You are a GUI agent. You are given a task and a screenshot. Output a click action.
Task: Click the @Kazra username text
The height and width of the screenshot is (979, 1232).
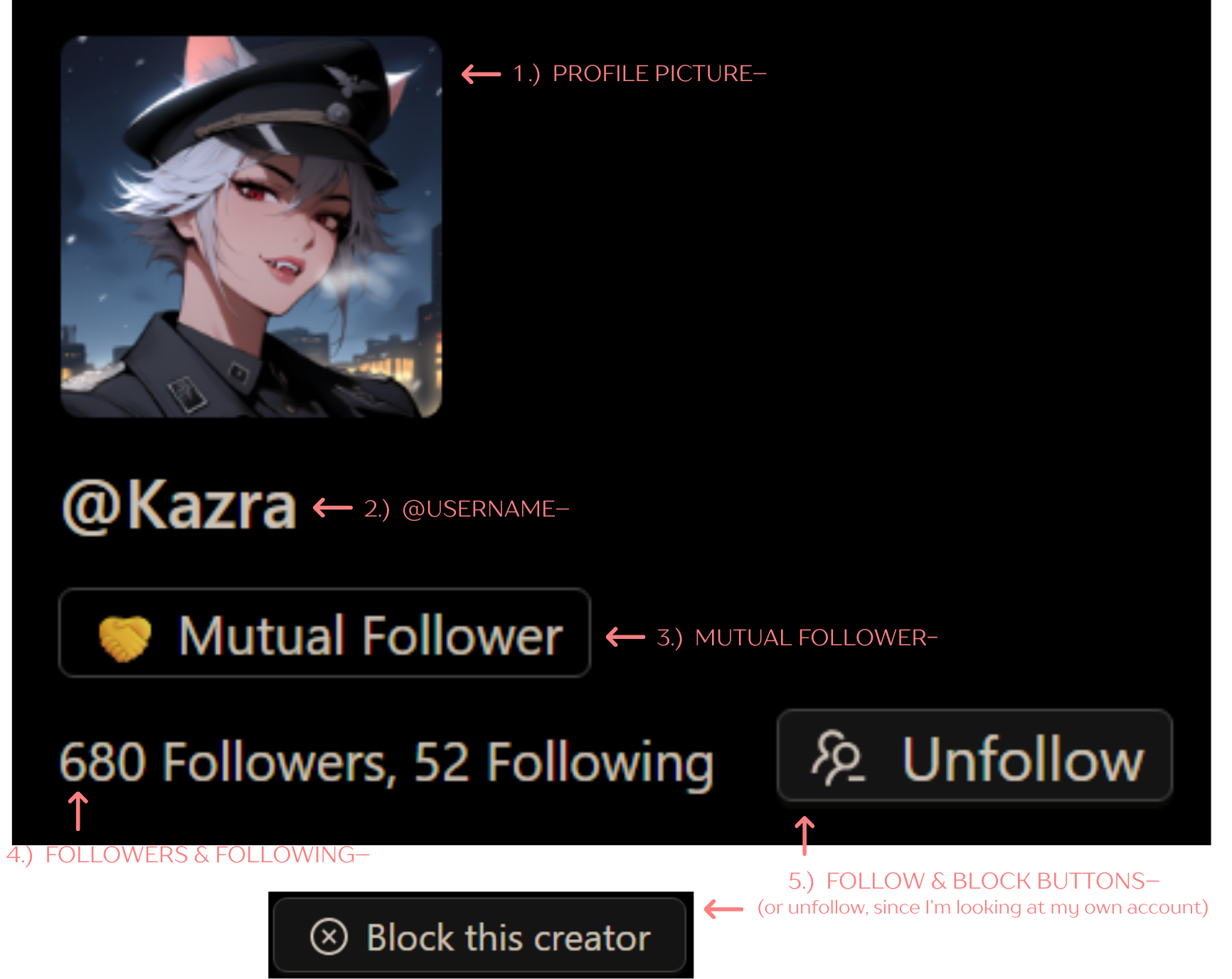coord(179,505)
